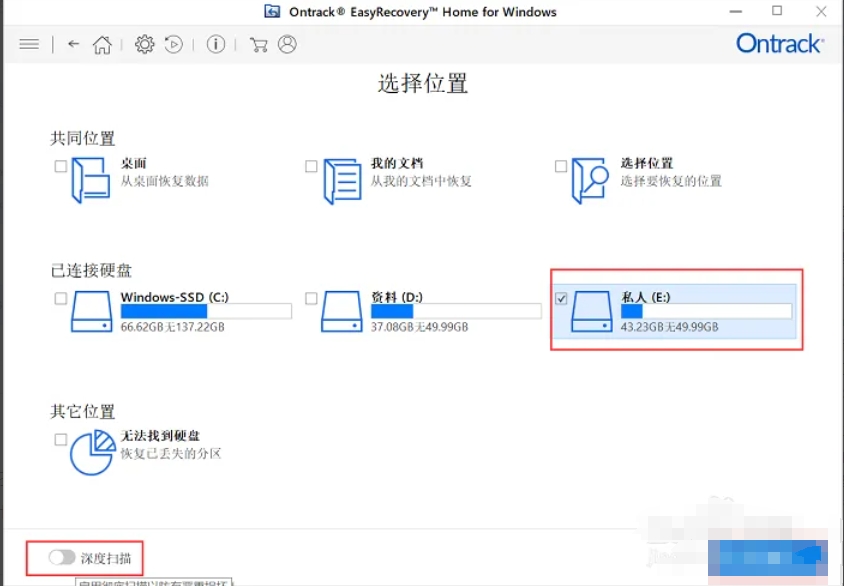Click the 其它位置 section heading
This screenshot has width=844, height=586.
click(82, 412)
